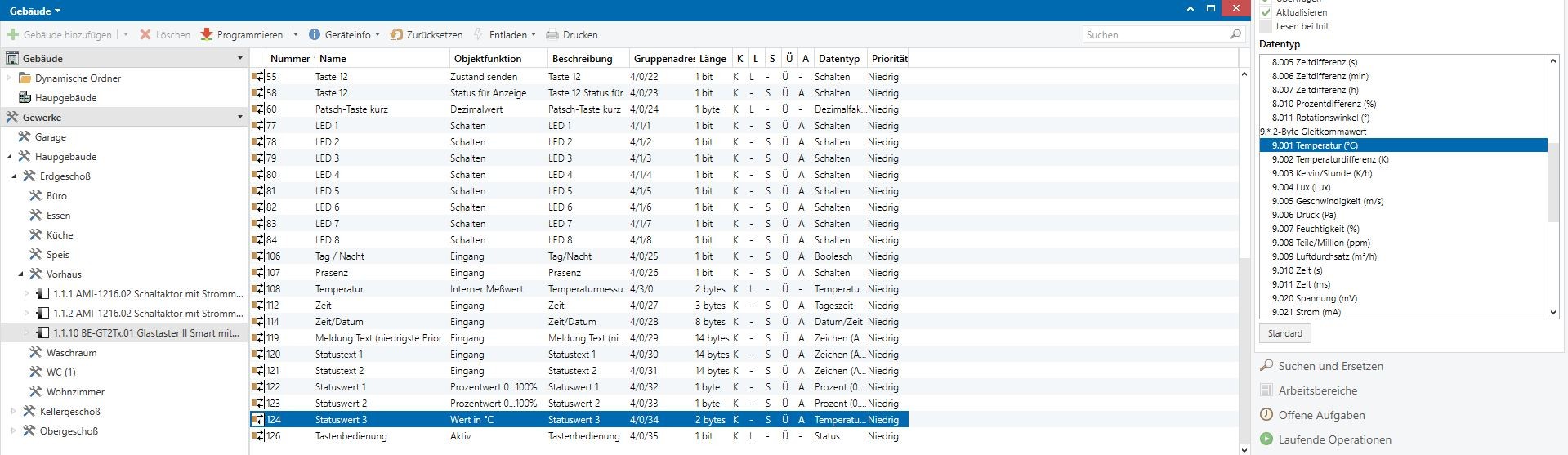Select the Garage tree item
The image size is (1568, 455).
(51, 137)
